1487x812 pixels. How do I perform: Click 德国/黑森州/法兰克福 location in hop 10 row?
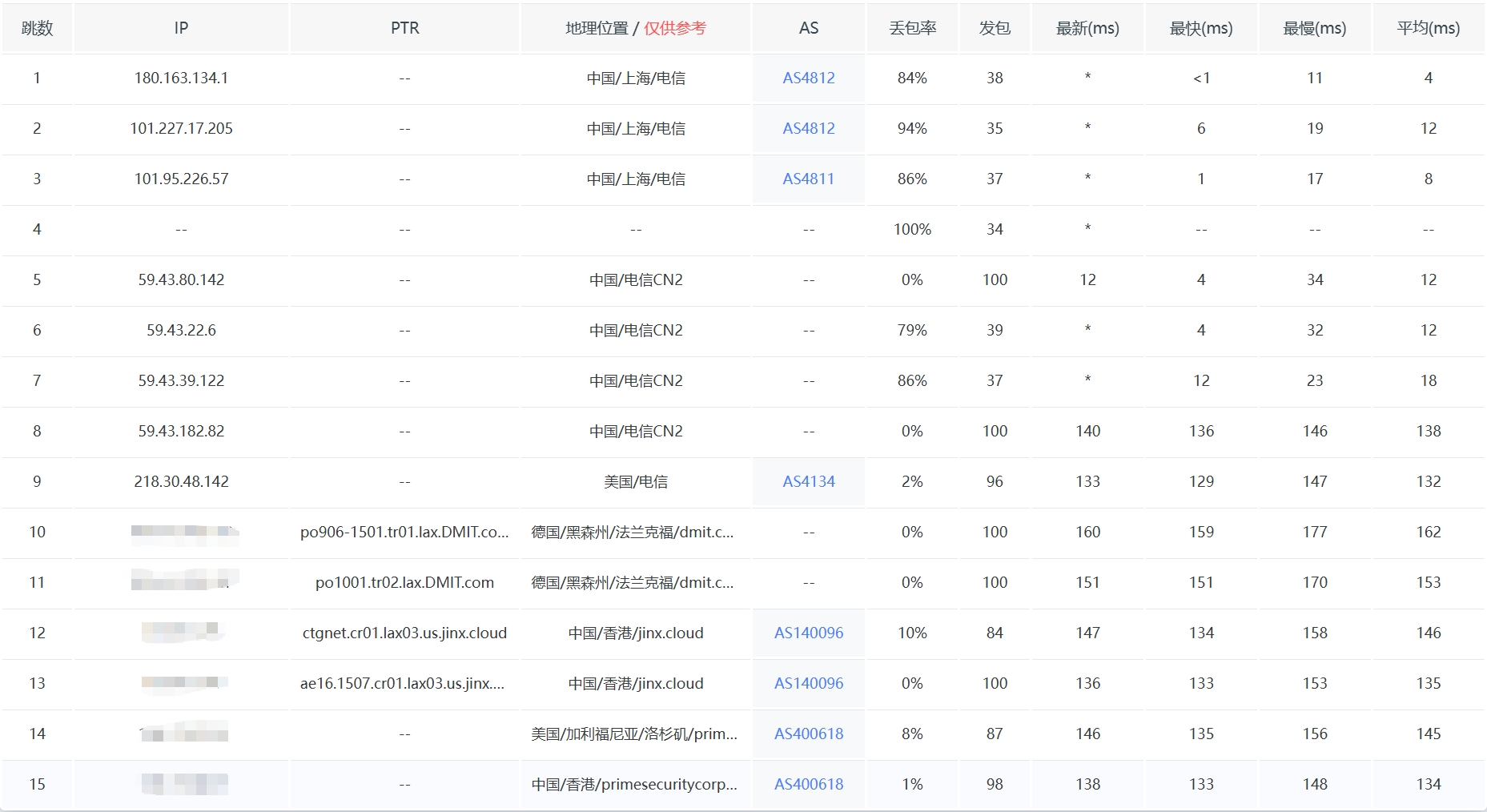633,532
